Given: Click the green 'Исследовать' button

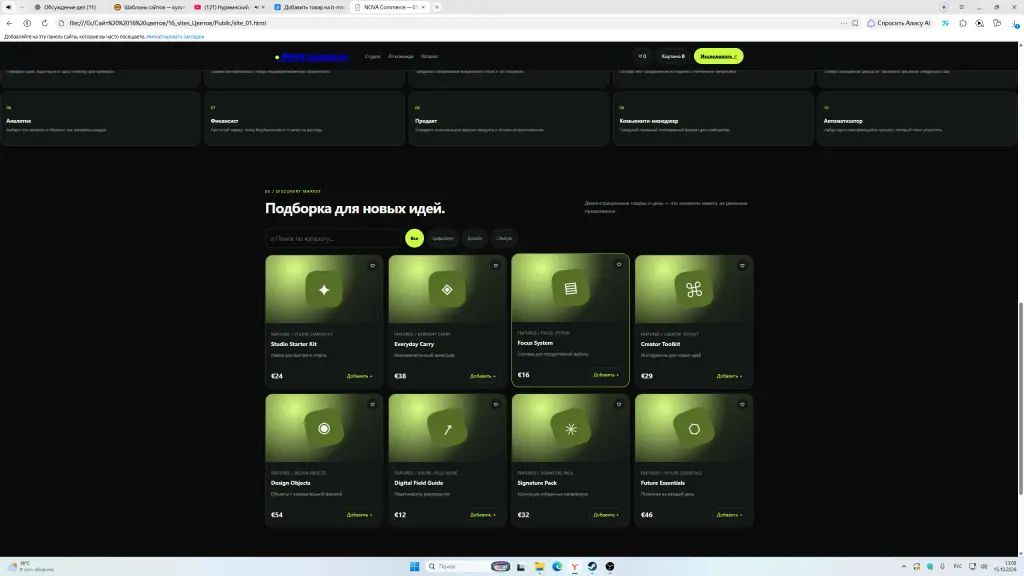Looking at the screenshot, I should point(718,56).
